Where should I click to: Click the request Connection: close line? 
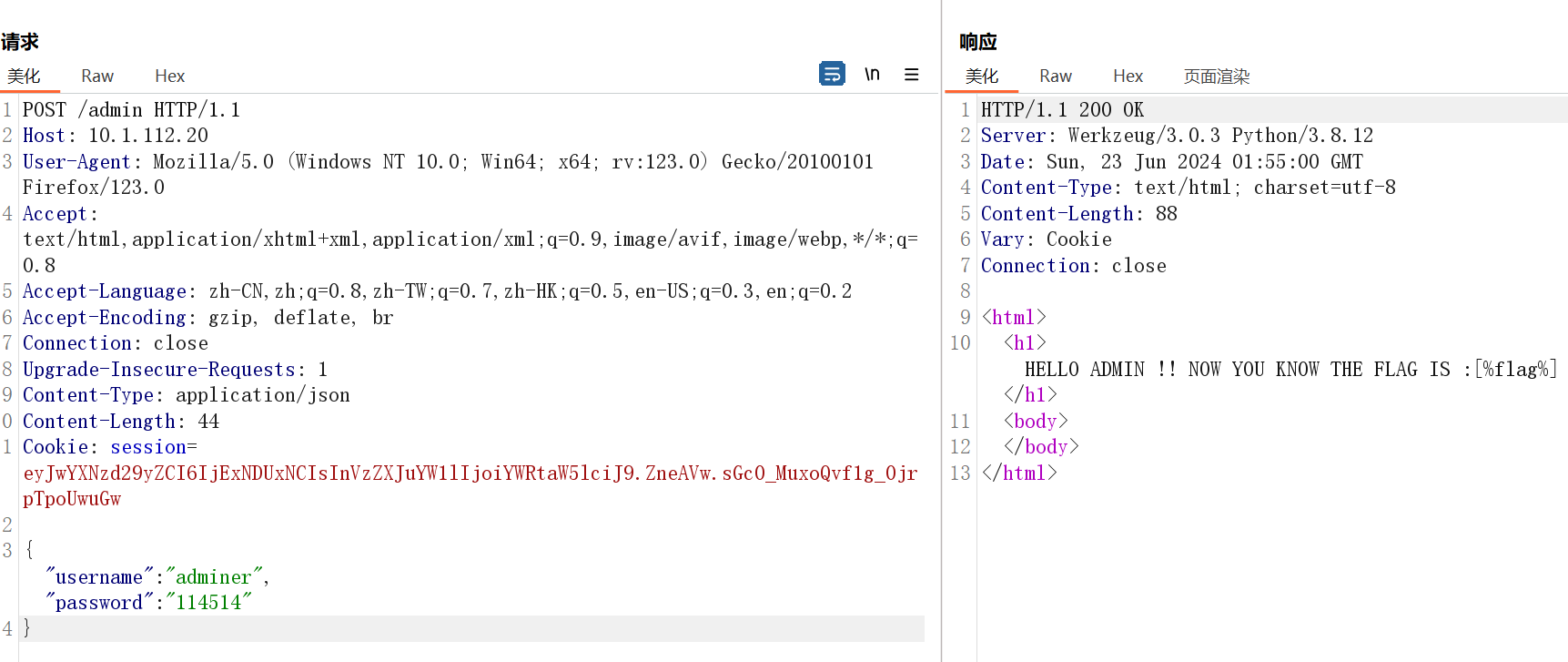tap(116, 343)
